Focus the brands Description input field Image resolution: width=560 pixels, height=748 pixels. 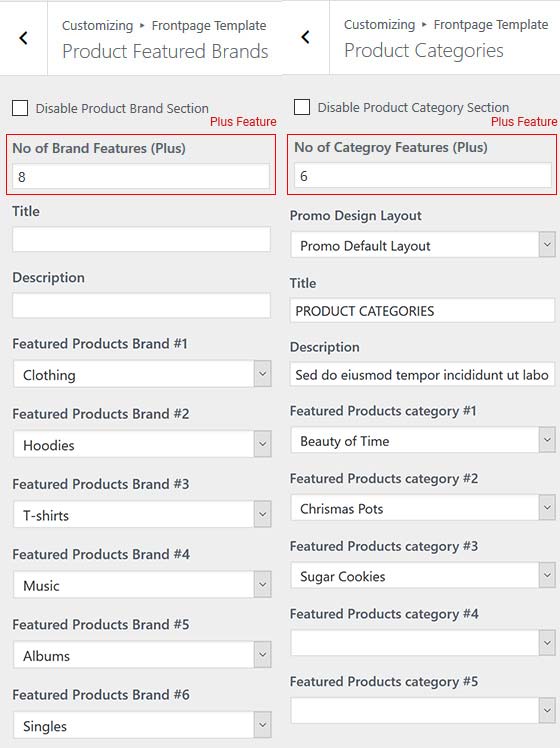pyautogui.click(x=141, y=306)
